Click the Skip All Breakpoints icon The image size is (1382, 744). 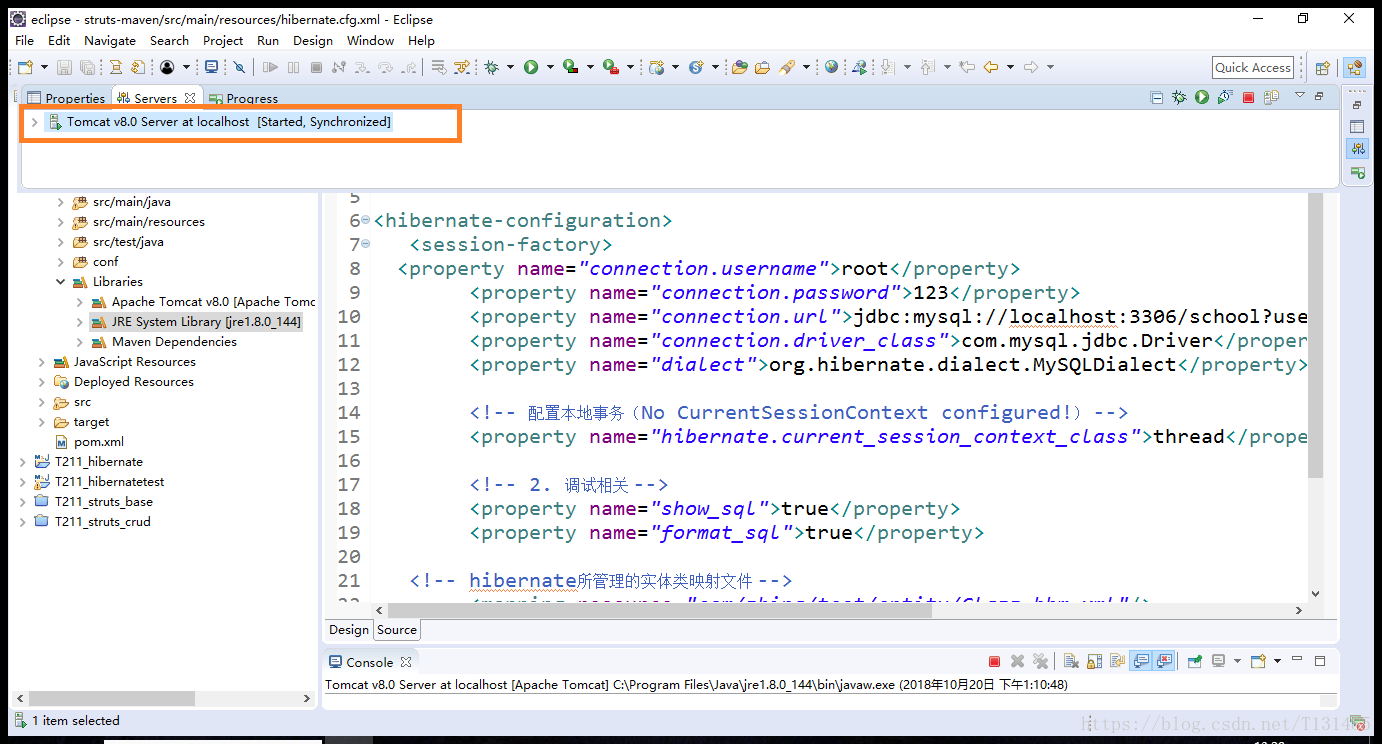coord(239,67)
